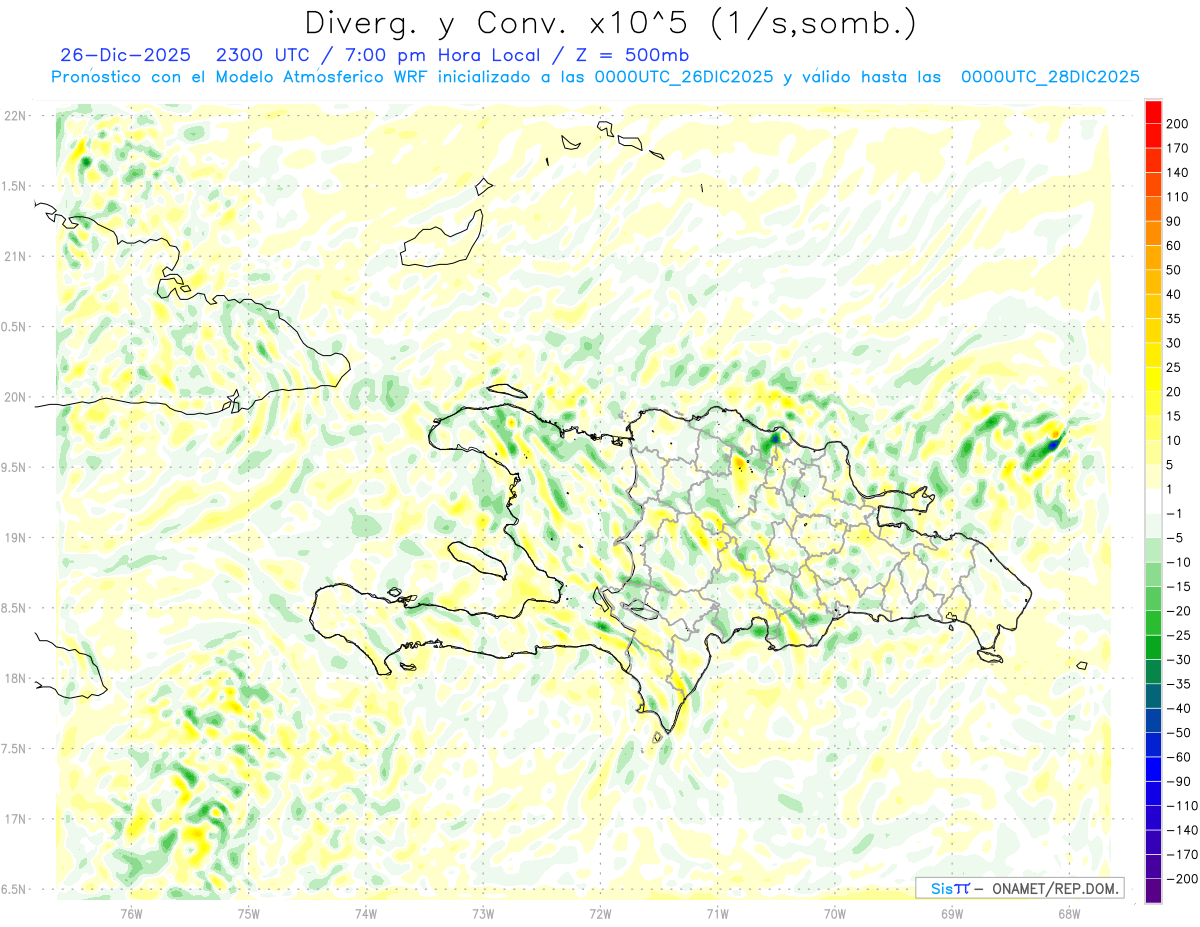Click the positive 50 value on the color scale
The height and width of the screenshot is (927, 1200).
(1174, 270)
